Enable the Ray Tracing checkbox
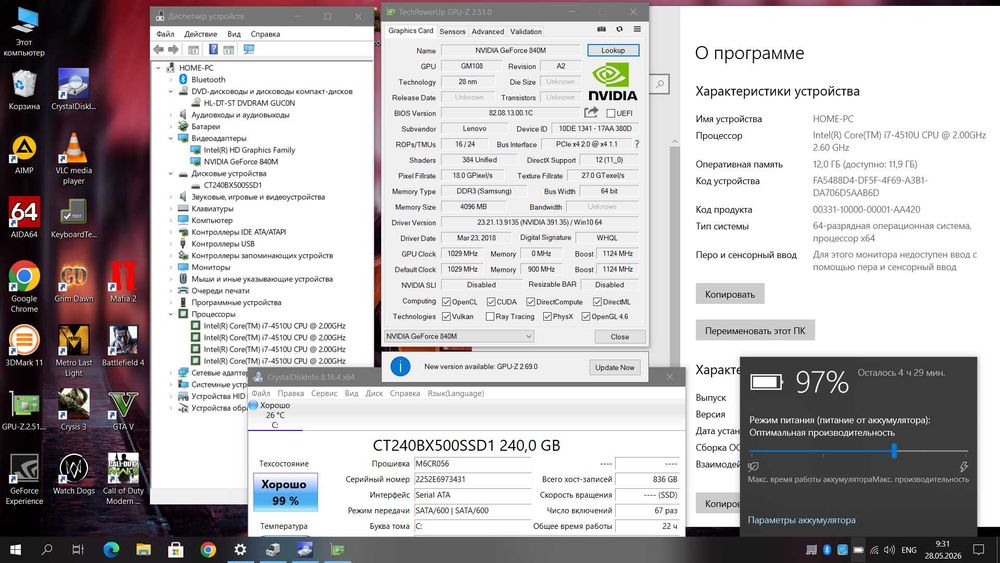 click(490, 316)
